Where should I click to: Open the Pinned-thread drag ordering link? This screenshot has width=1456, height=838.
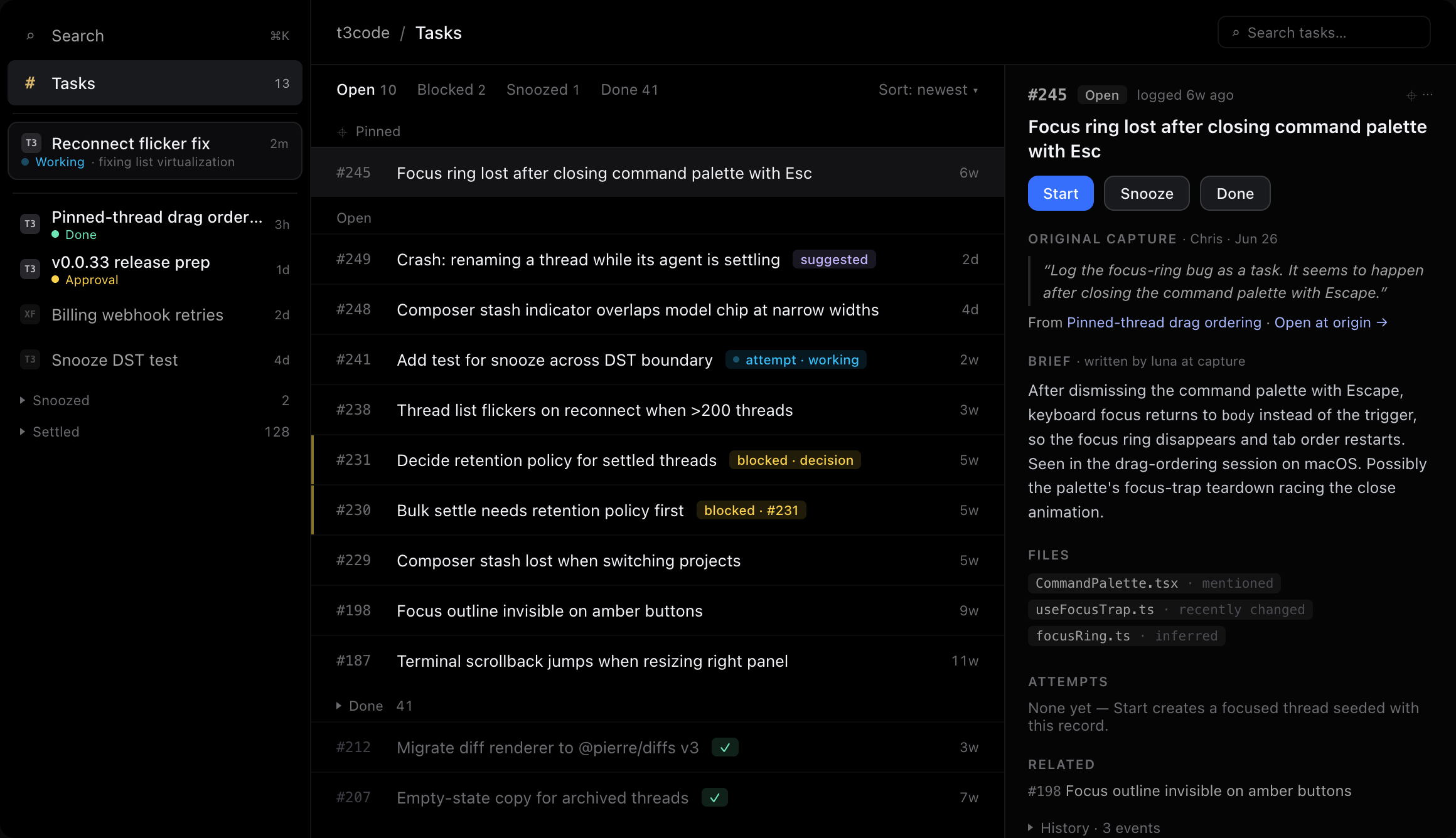point(1164,322)
